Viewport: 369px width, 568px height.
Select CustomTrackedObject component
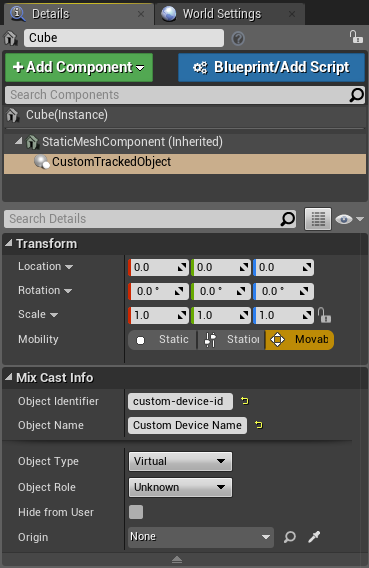(x=185, y=164)
